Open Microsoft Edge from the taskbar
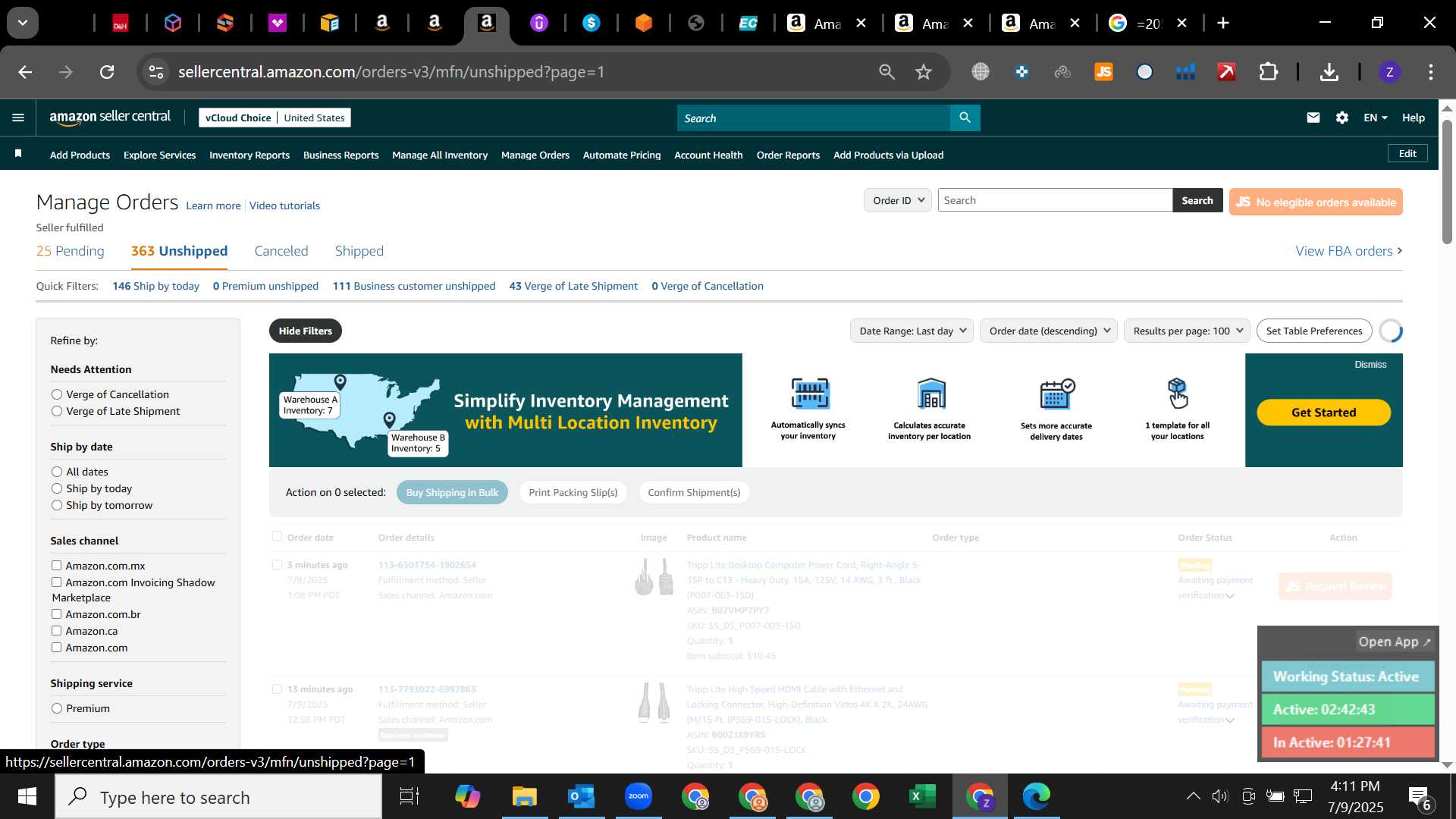Image resolution: width=1456 pixels, height=819 pixels. (x=1036, y=796)
